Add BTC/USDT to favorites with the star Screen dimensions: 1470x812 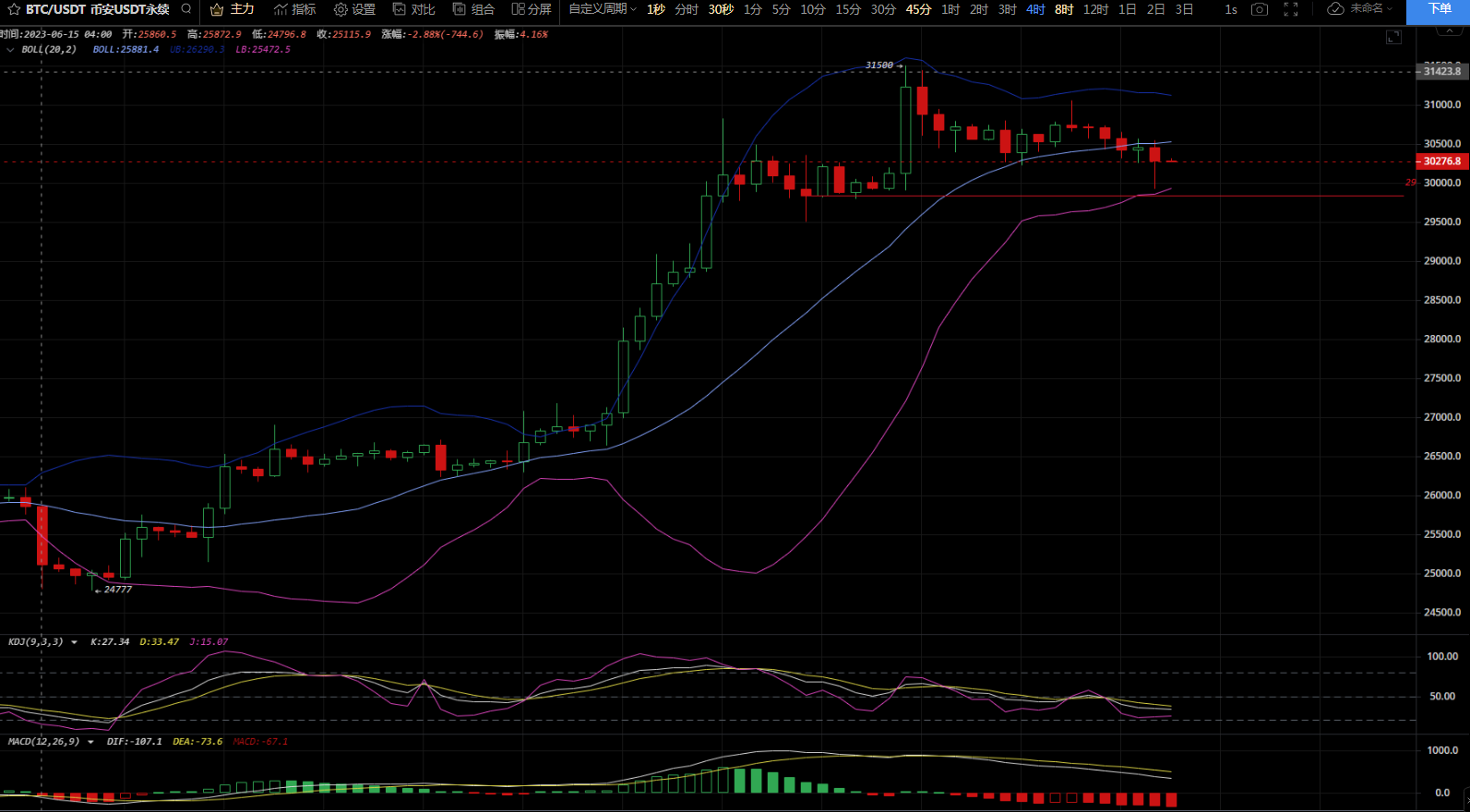pyautogui.click(x=13, y=9)
